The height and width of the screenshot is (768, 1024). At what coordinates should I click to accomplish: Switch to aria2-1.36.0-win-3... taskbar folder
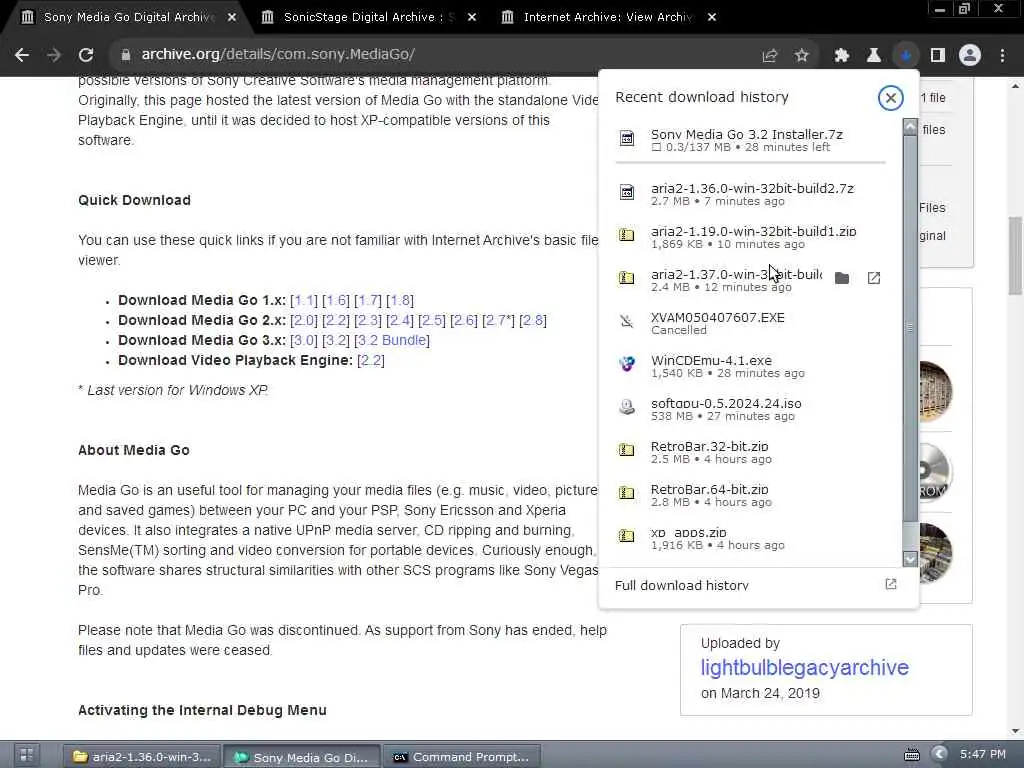pos(142,756)
